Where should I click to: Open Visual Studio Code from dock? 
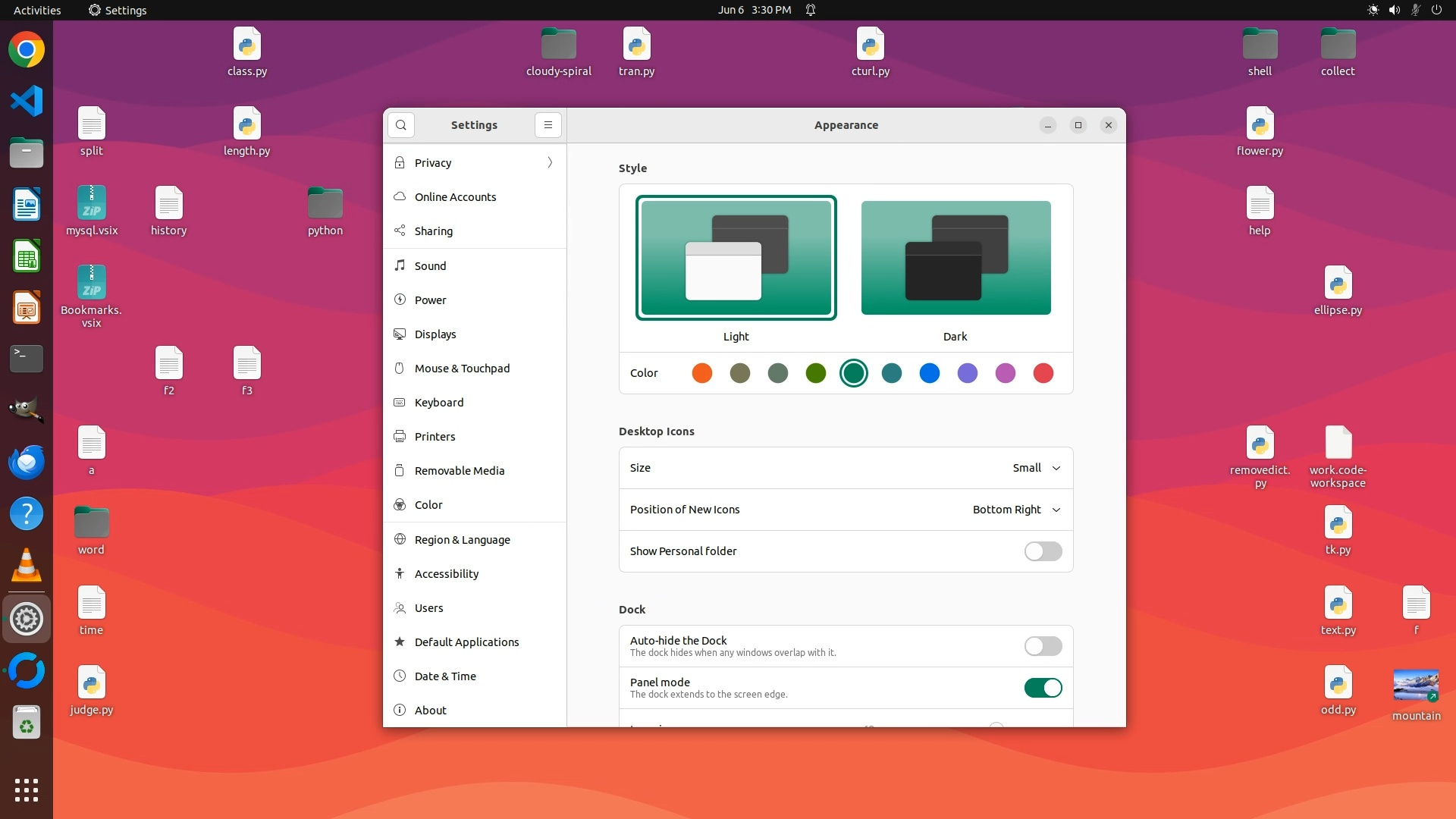pyautogui.click(x=27, y=101)
